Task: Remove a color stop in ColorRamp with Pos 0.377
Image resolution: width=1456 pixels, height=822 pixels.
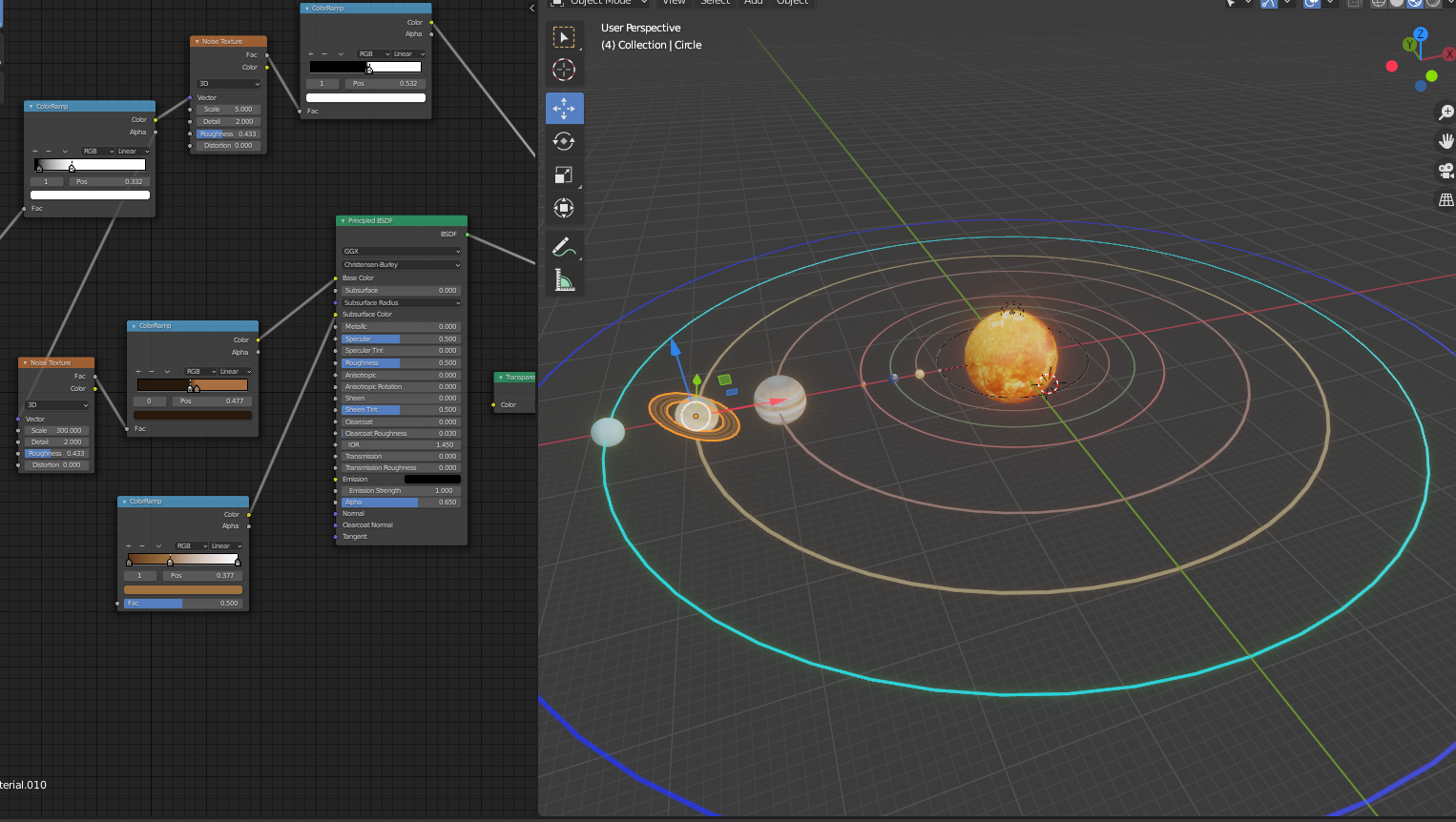Action: pos(142,545)
